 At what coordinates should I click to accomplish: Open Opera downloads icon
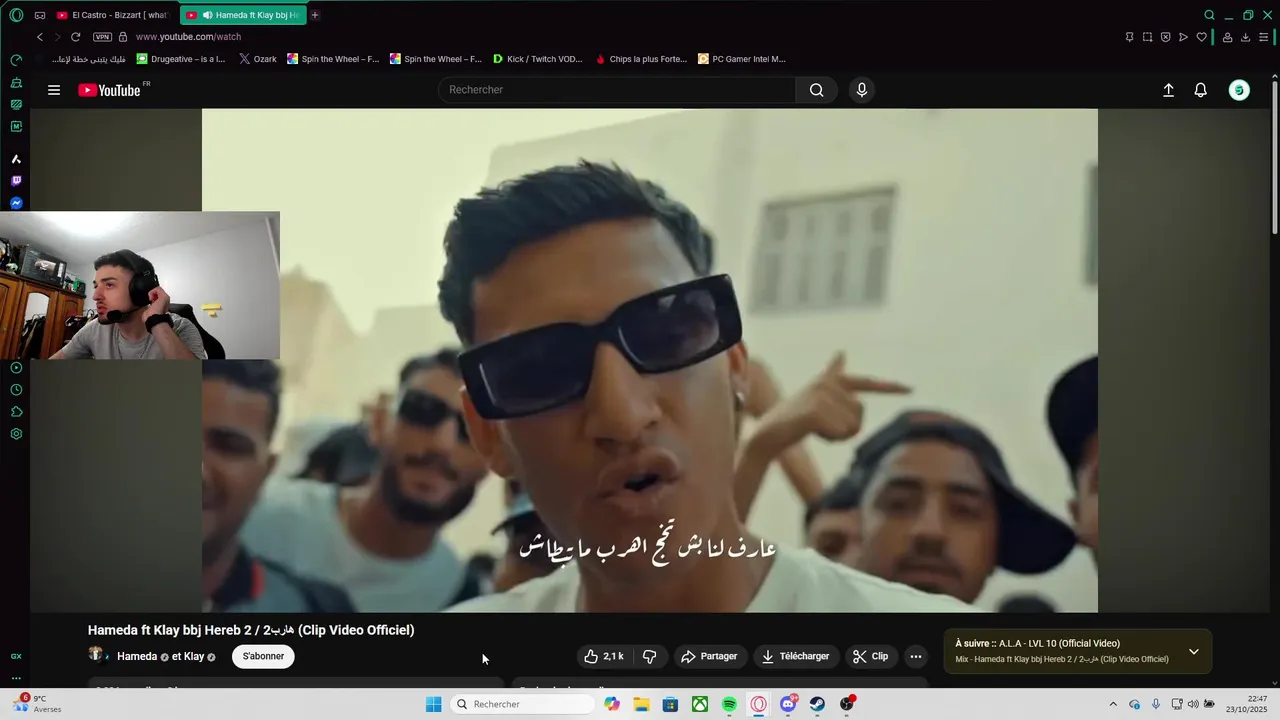[1245, 37]
